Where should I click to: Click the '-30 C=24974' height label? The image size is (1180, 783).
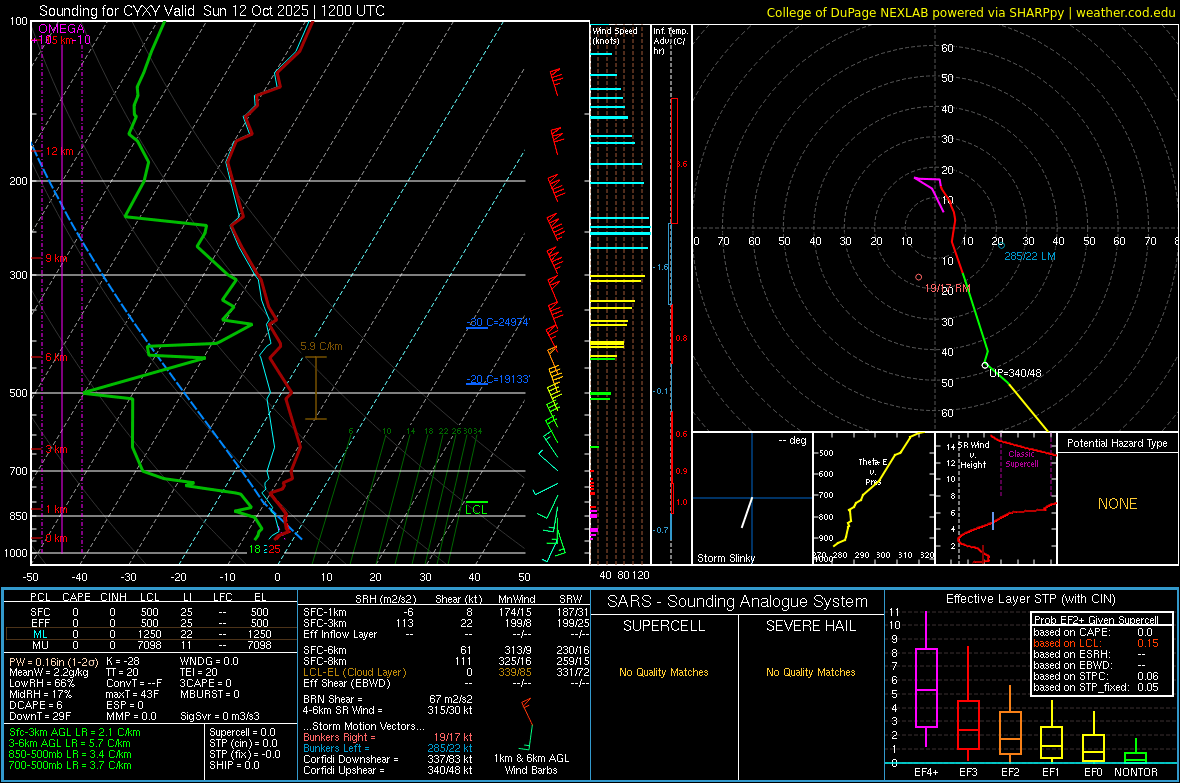tap(498, 322)
